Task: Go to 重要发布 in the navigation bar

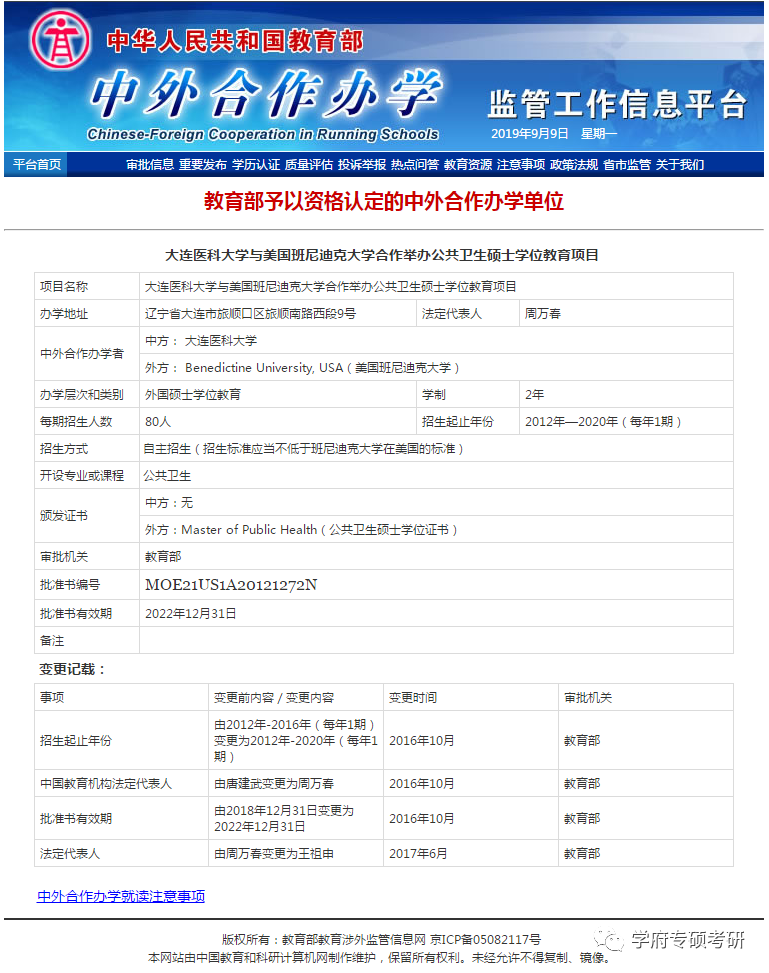Action: pyautogui.click(x=203, y=164)
